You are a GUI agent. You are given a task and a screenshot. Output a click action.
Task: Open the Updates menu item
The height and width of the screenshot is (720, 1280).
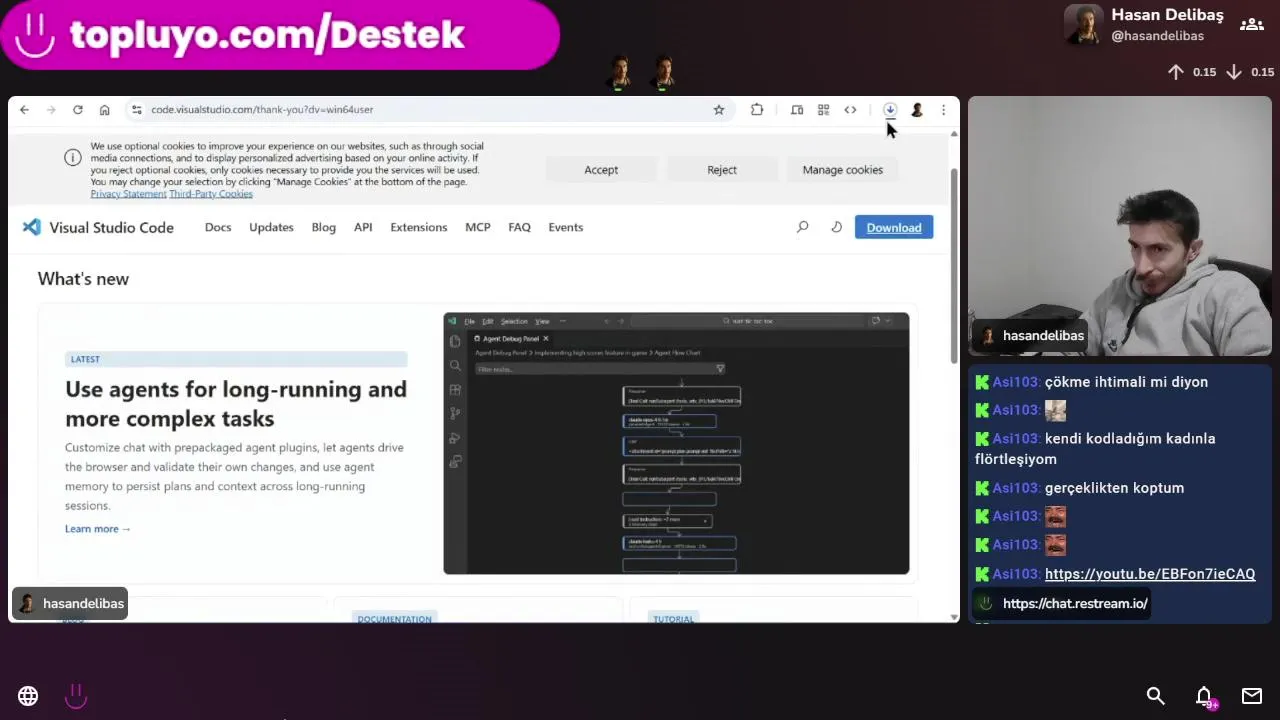click(271, 227)
